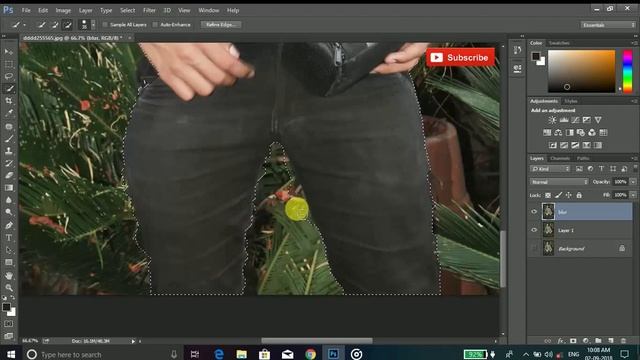
Task: Open the collapsed History panel
Action: [x=517, y=50]
